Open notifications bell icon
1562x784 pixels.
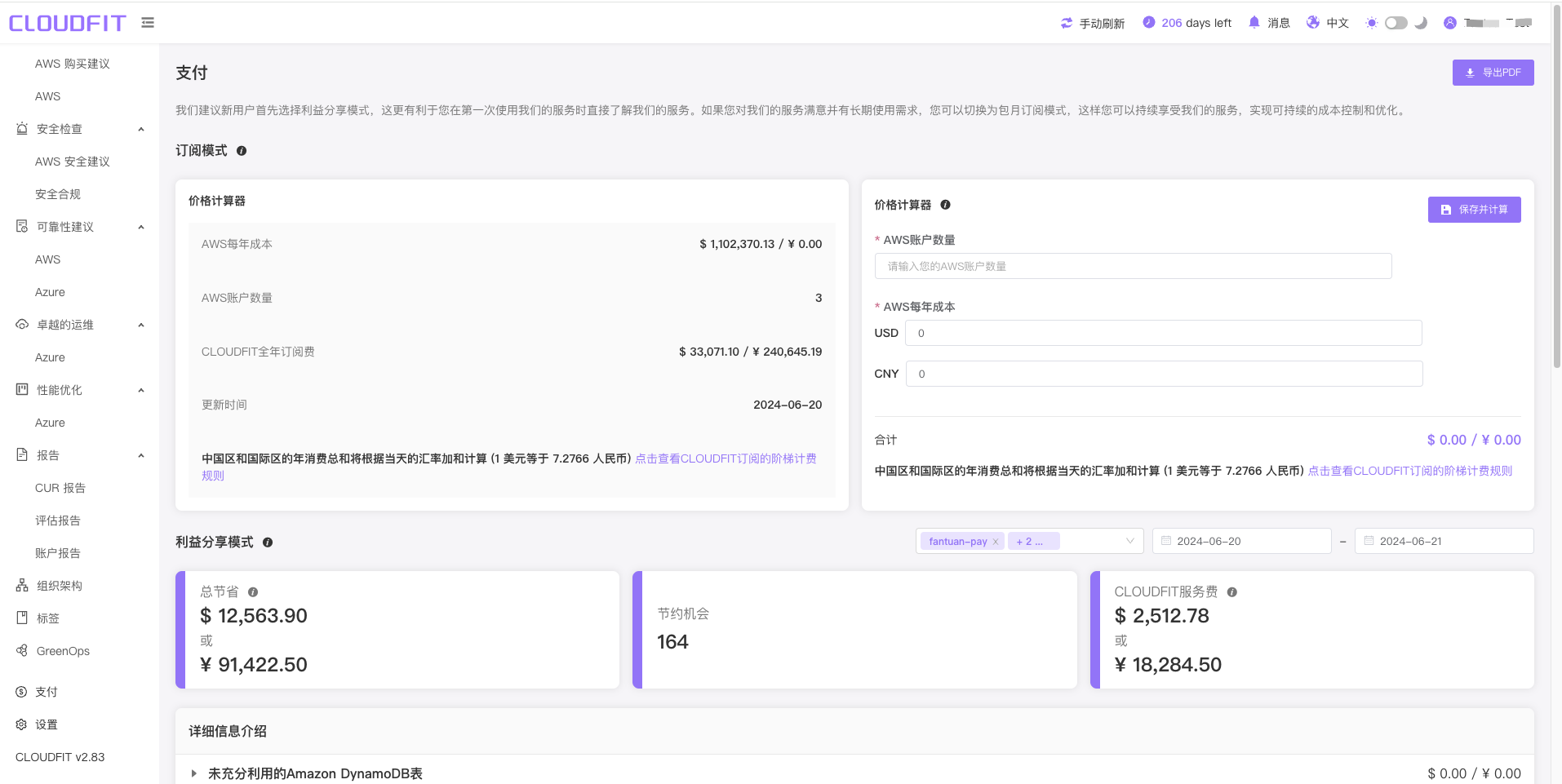coord(1254,23)
